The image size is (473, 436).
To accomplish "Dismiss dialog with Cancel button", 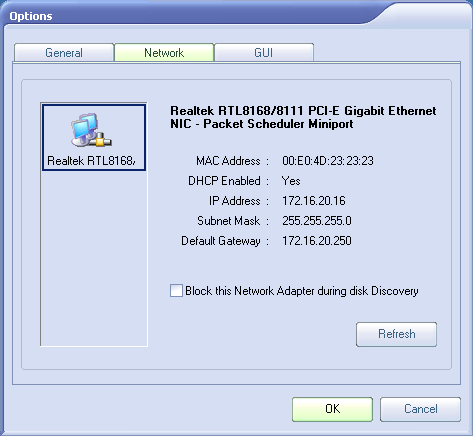I will click(420, 409).
